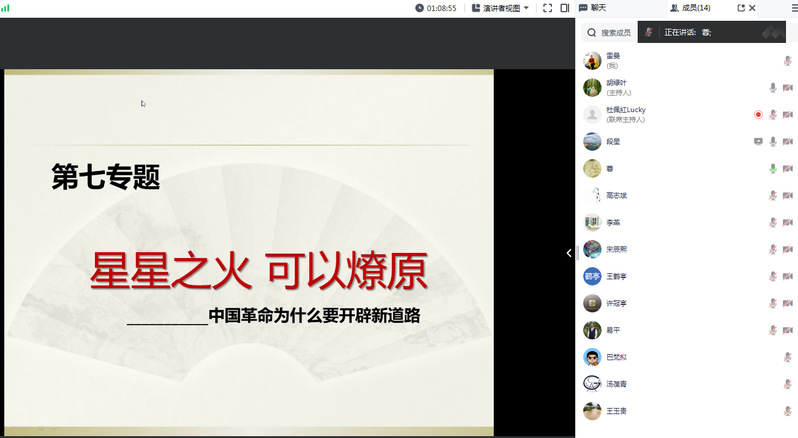
Task: Open the 演讲者视图 view dropdown
Action: 500,8
